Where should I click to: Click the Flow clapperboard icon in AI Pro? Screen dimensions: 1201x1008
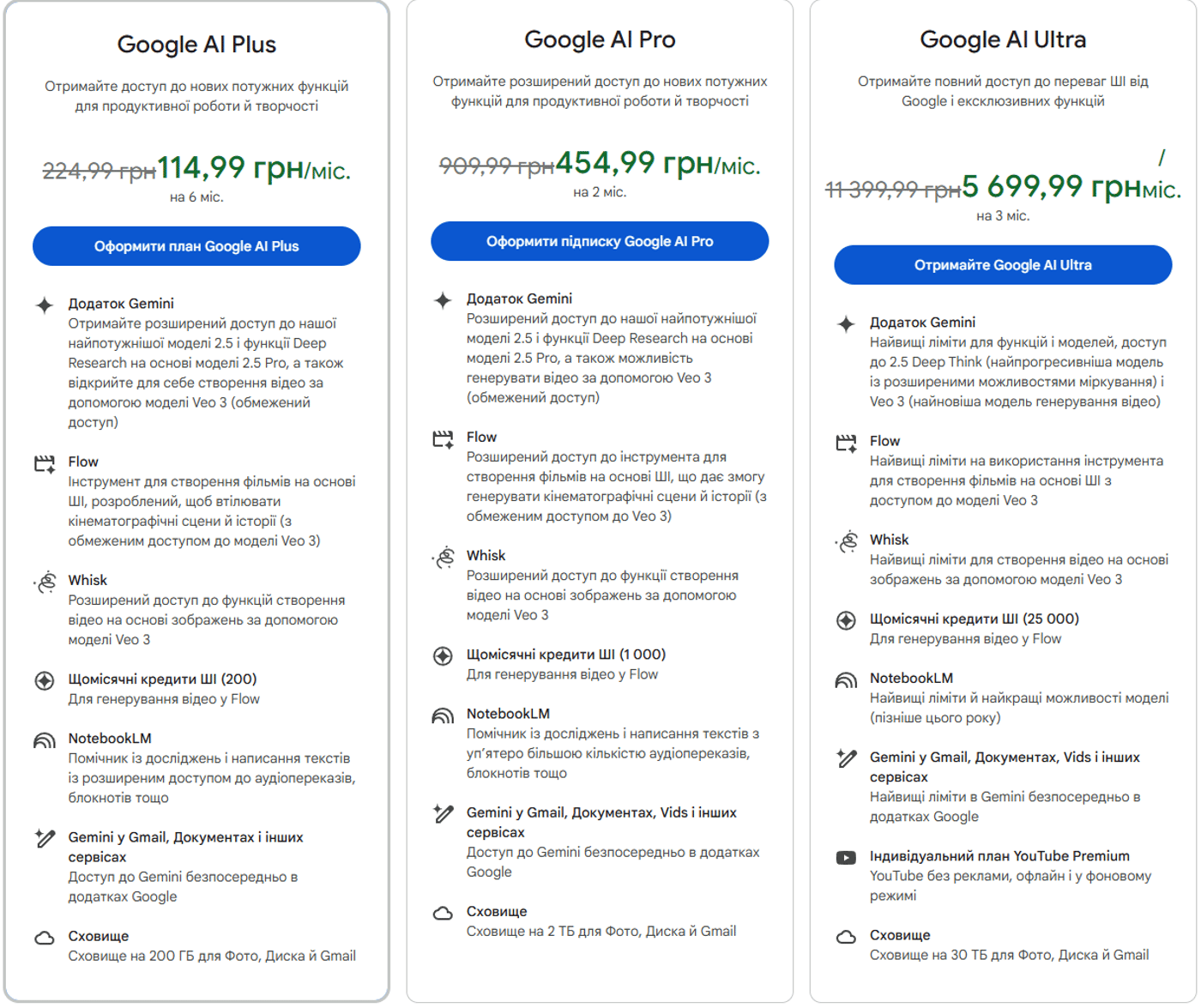(x=443, y=439)
